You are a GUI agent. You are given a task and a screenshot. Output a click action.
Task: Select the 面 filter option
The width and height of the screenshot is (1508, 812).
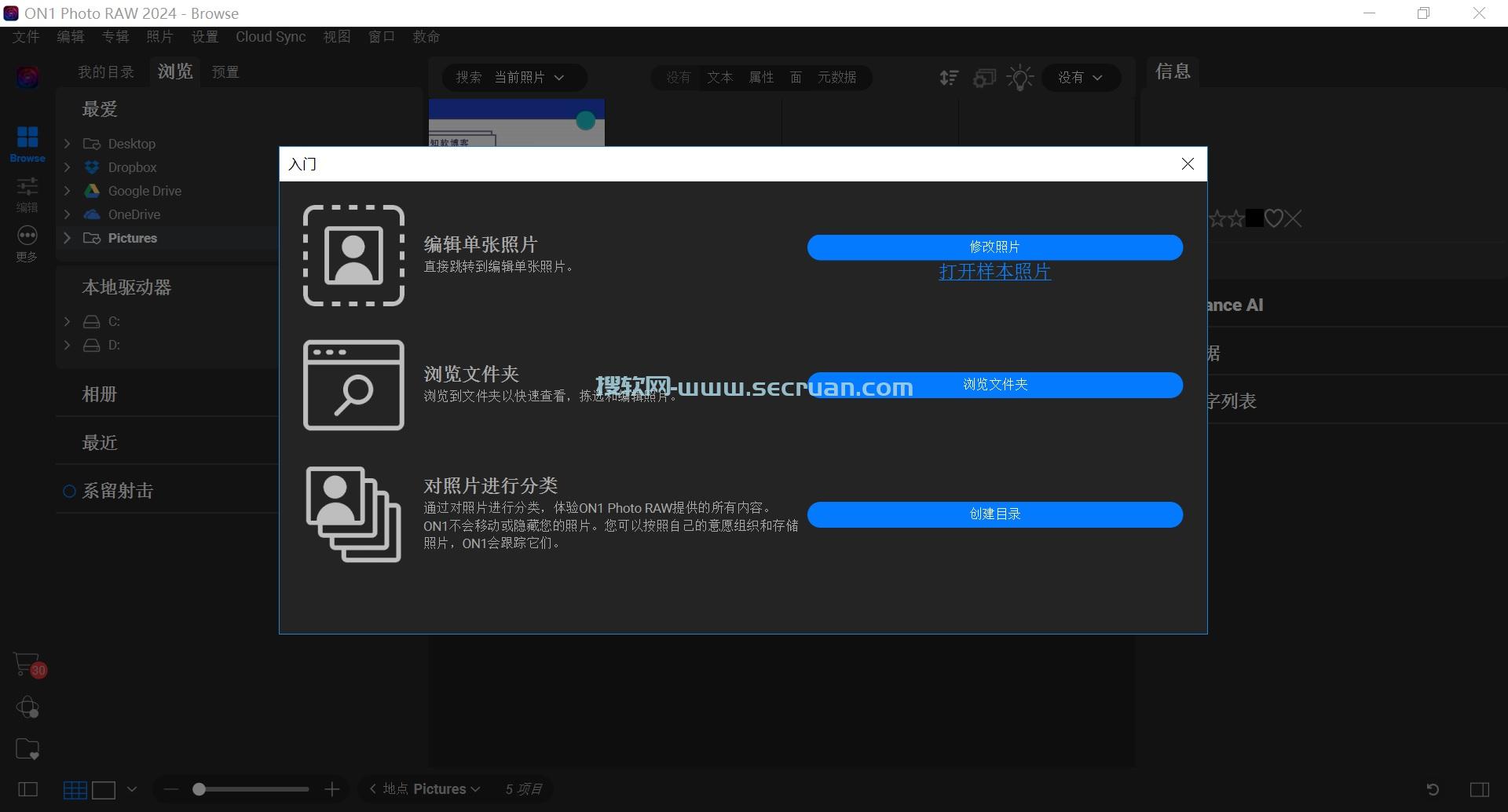[796, 78]
